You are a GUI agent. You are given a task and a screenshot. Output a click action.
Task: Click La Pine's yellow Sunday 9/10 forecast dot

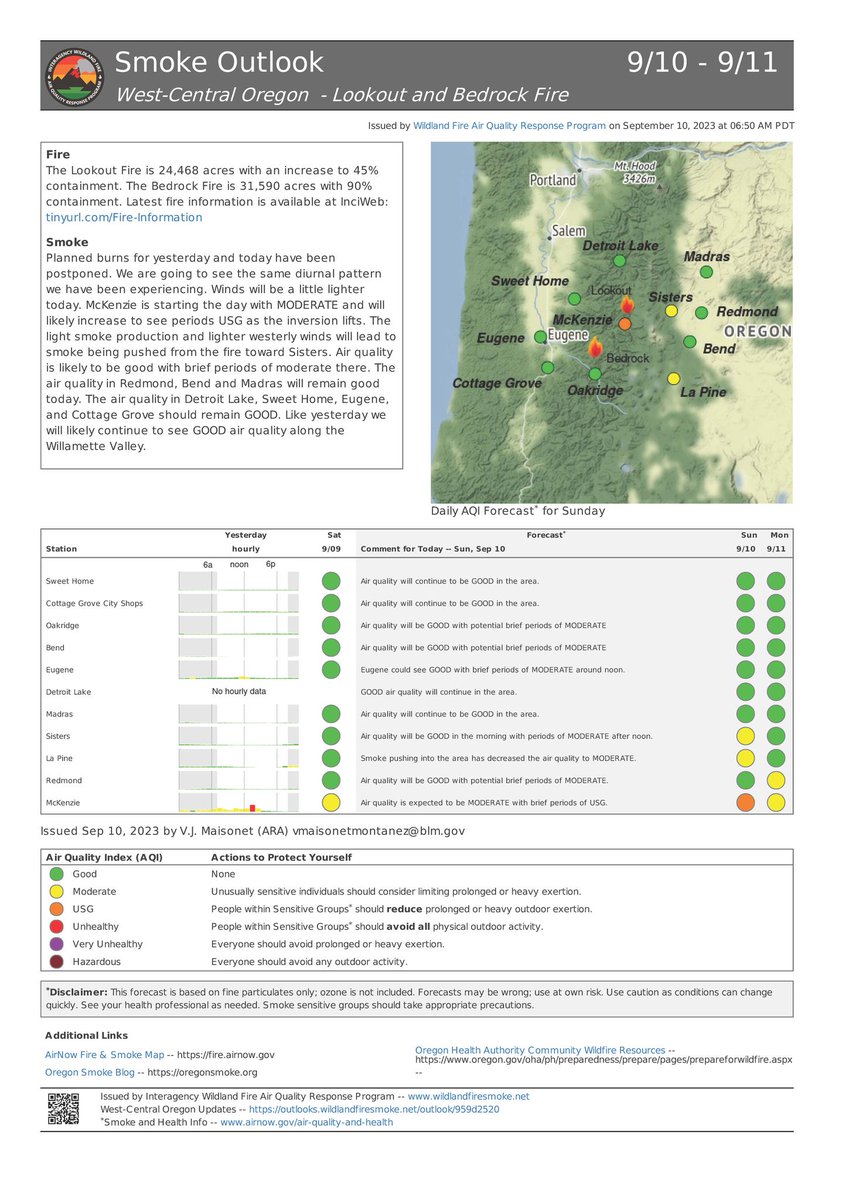coord(745,758)
